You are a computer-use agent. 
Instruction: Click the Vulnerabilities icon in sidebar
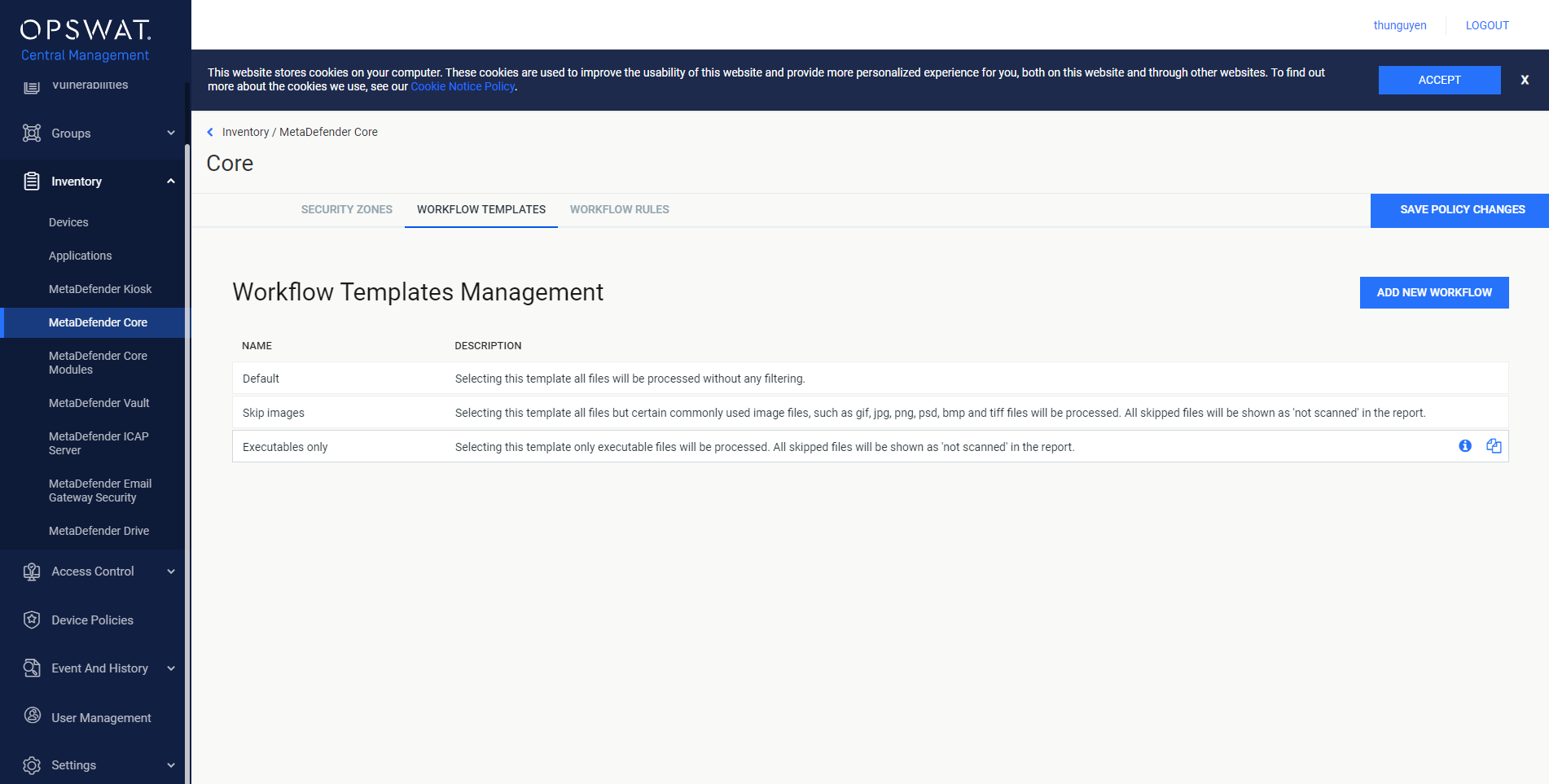(32, 85)
